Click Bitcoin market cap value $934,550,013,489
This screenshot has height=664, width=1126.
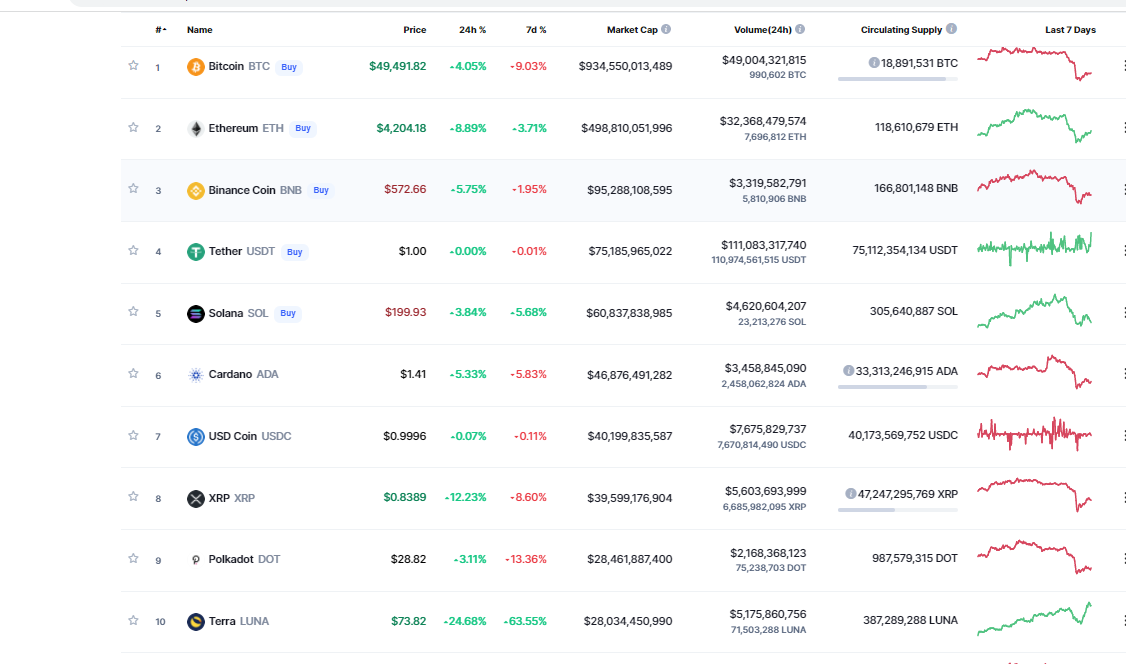625,66
